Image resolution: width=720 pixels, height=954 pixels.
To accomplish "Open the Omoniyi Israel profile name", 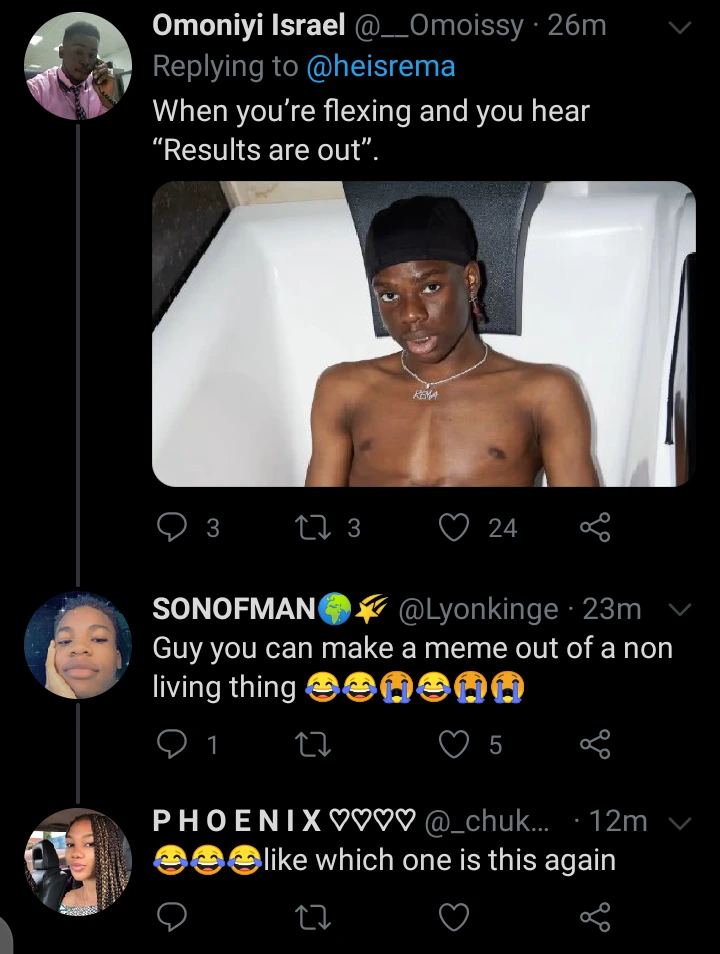I will (249, 26).
